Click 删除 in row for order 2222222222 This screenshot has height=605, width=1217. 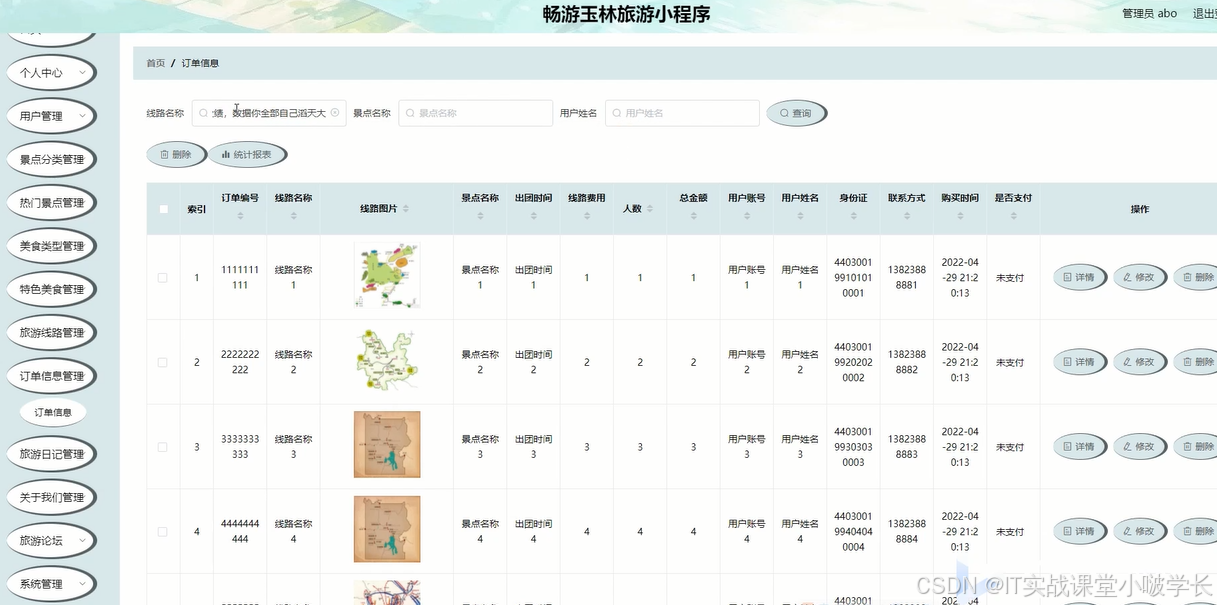[1195, 362]
